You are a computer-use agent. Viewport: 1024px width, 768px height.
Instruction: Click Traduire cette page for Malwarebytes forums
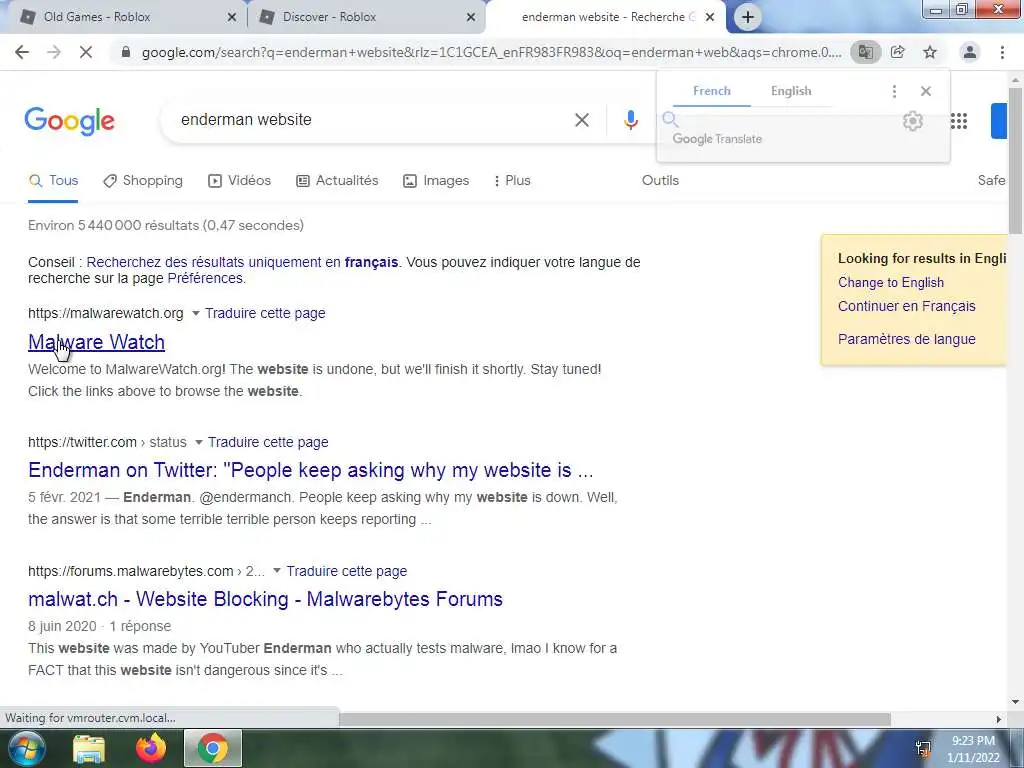[346, 571]
